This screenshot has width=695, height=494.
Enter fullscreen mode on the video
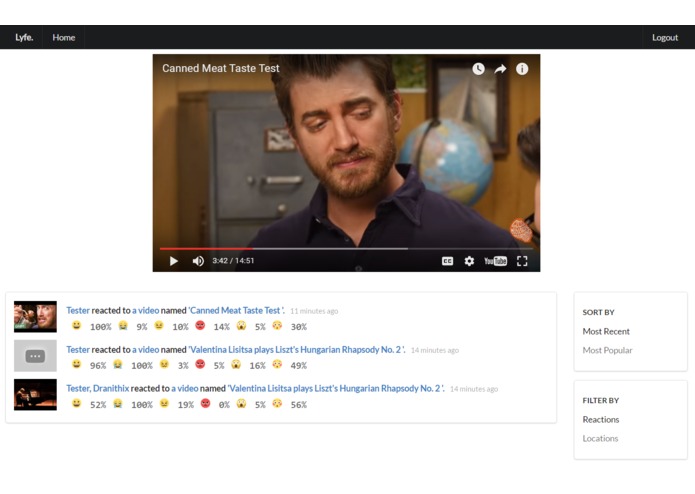pos(522,261)
